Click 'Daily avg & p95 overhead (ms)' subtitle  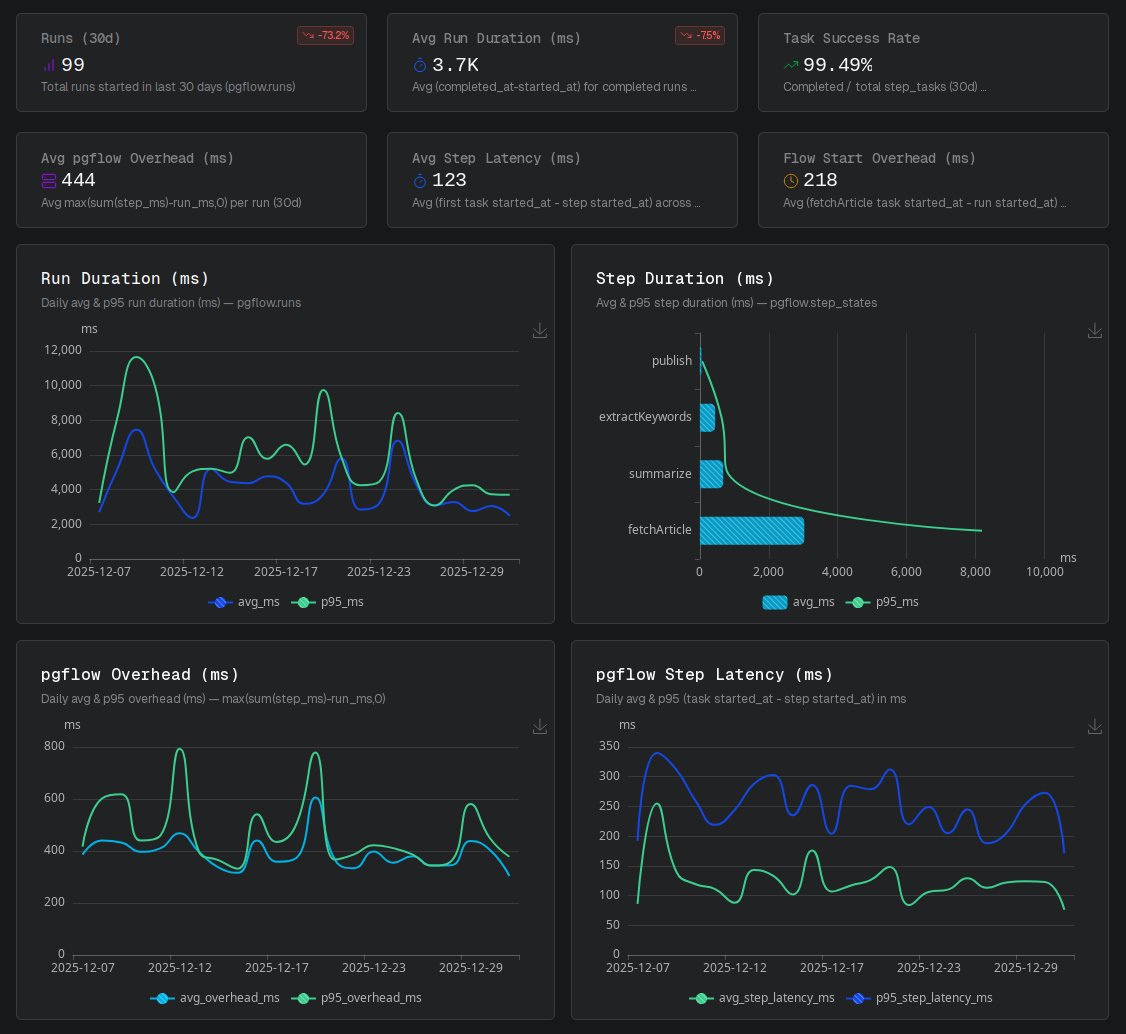tap(213, 699)
